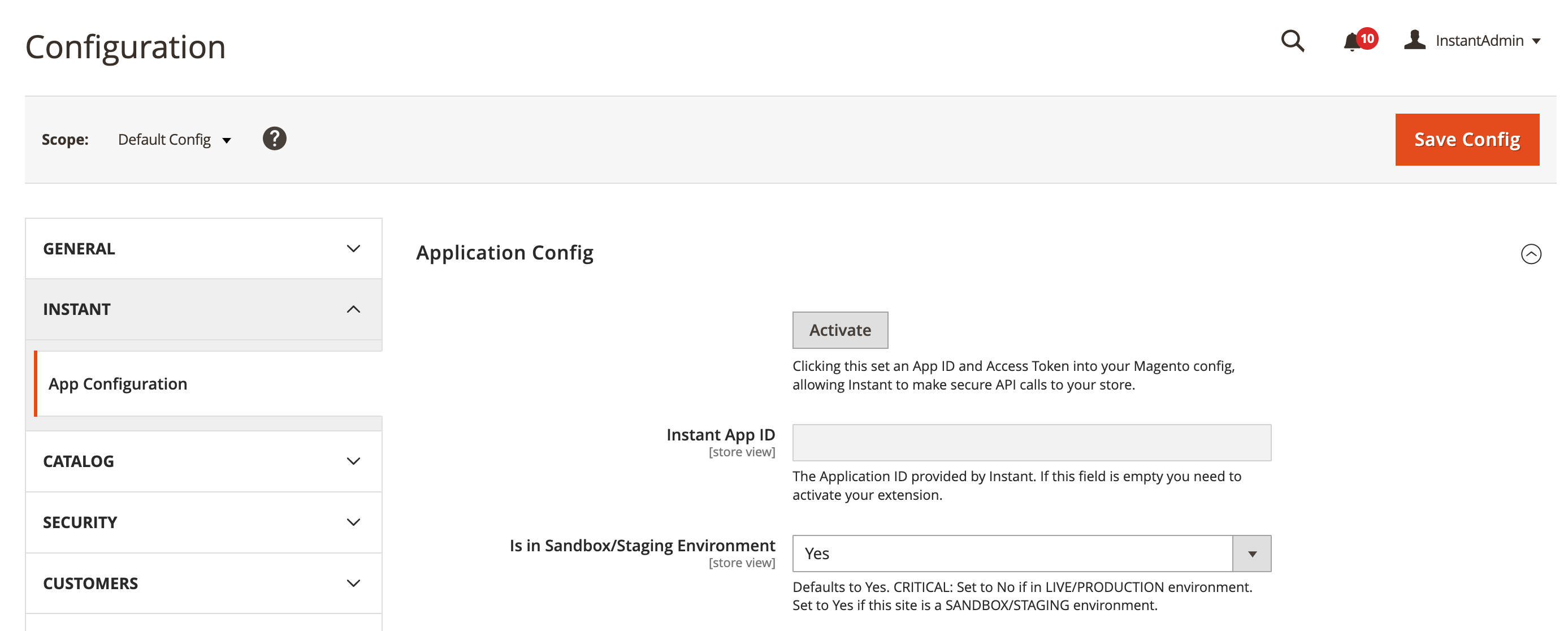
Task: Click the INSTANT tab label
Action: click(x=77, y=309)
